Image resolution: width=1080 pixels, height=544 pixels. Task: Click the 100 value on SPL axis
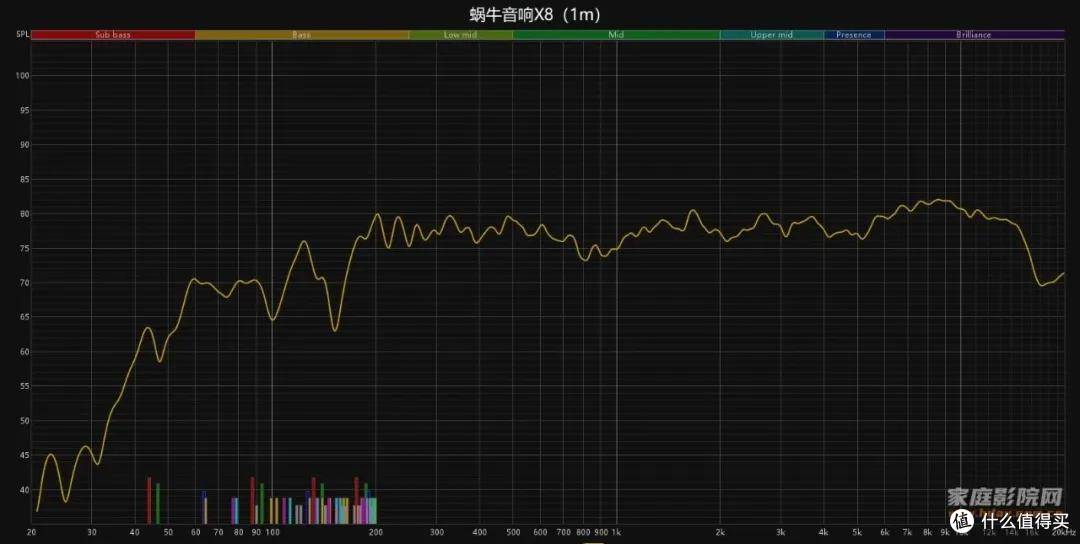[x=23, y=76]
